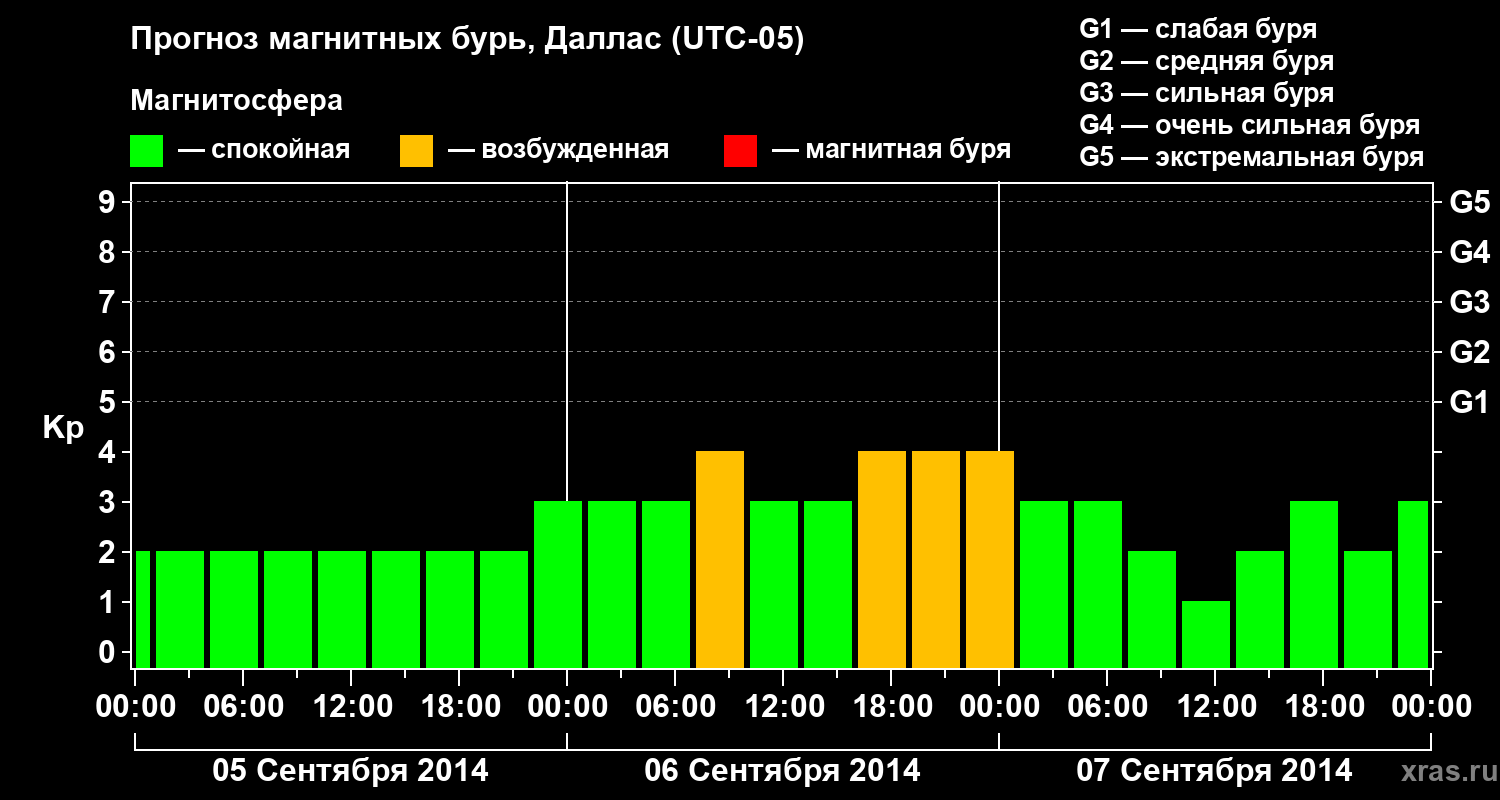The image size is (1500, 800).
Task: Click the '18:00' time label for 06 Сентября
Action: pyautogui.click(x=891, y=707)
